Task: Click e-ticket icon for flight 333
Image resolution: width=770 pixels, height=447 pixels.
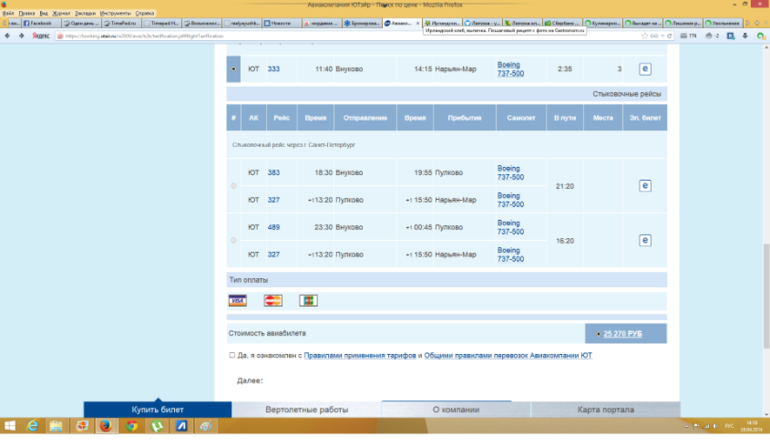Action: tap(644, 69)
